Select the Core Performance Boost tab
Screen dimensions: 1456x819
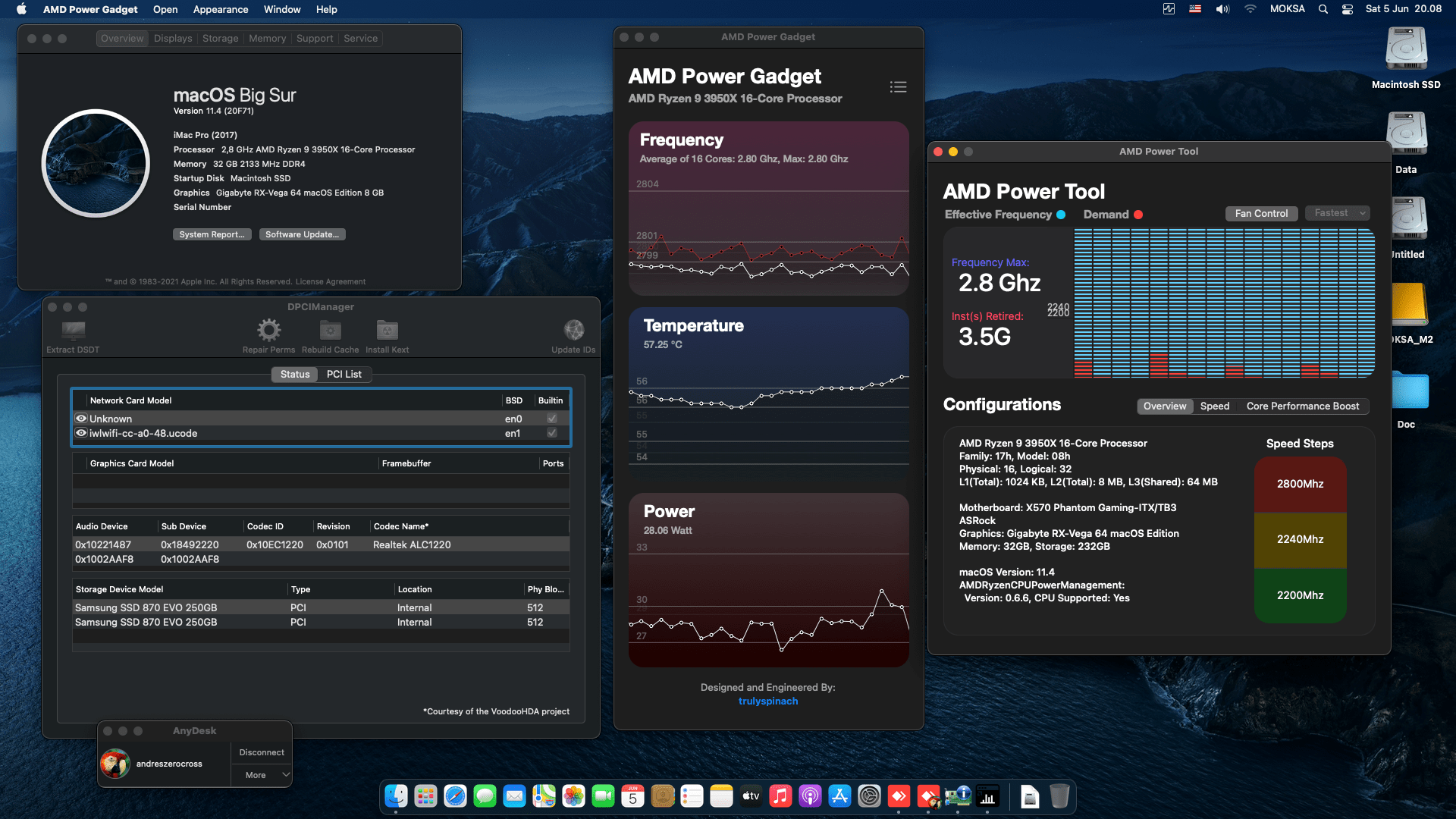[1303, 406]
